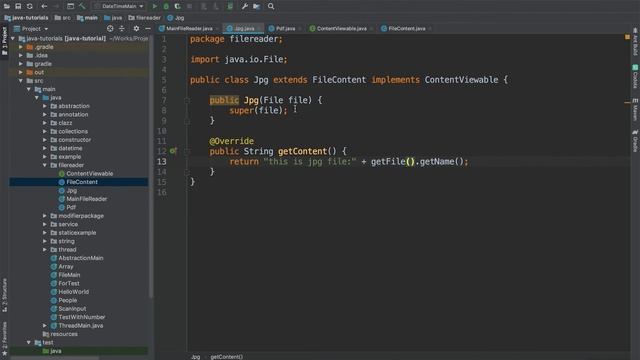The width and height of the screenshot is (640, 360).
Task: Open the Favorites tool window tab
Action: click(x=4, y=338)
